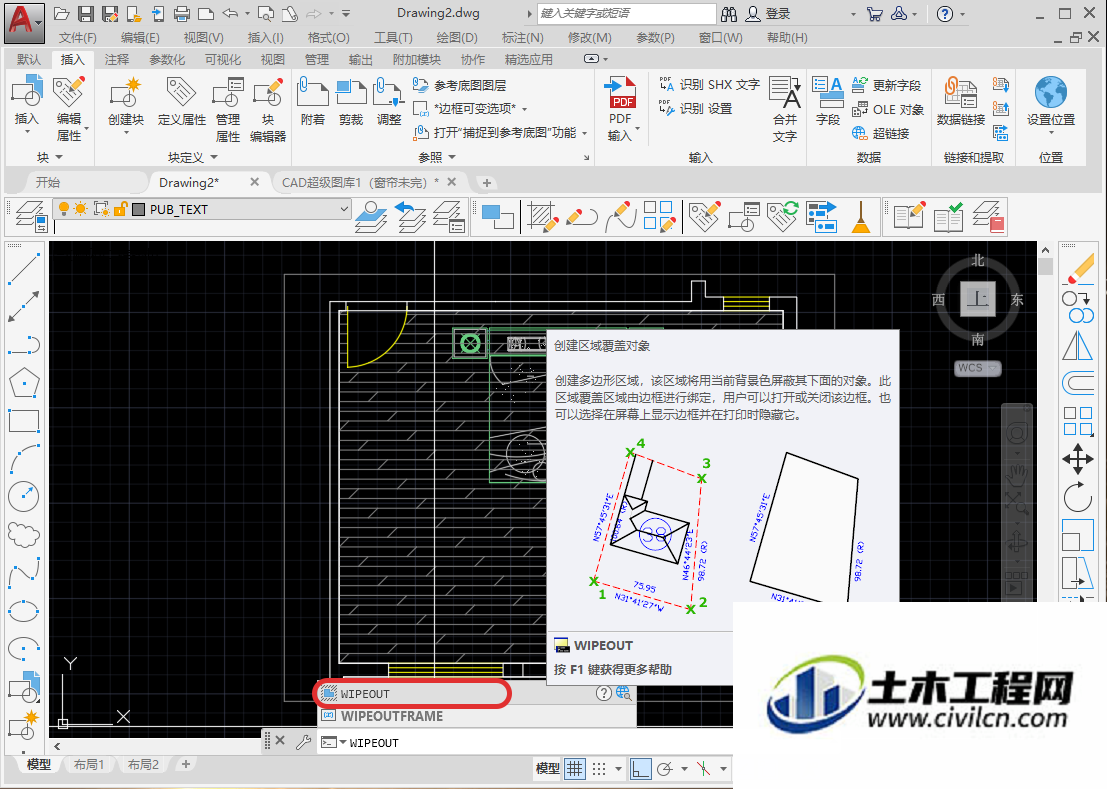The height and width of the screenshot is (789, 1107).
Task: Toggle ortho mode in status bar
Action: (x=640, y=769)
